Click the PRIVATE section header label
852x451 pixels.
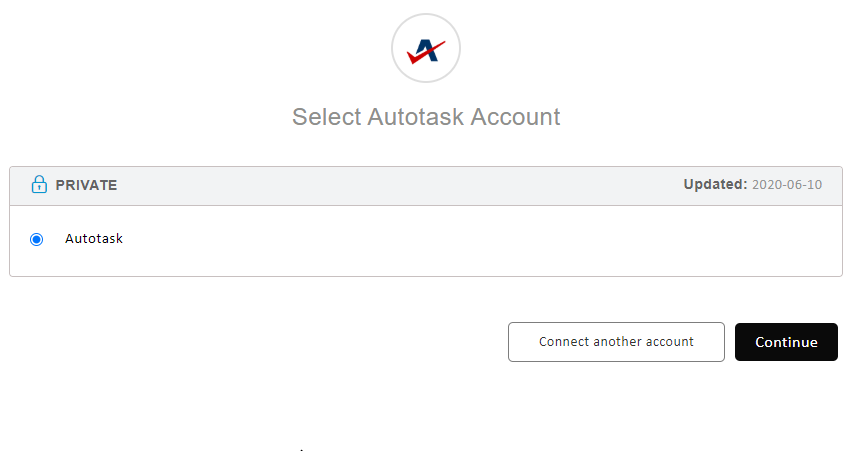point(86,185)
